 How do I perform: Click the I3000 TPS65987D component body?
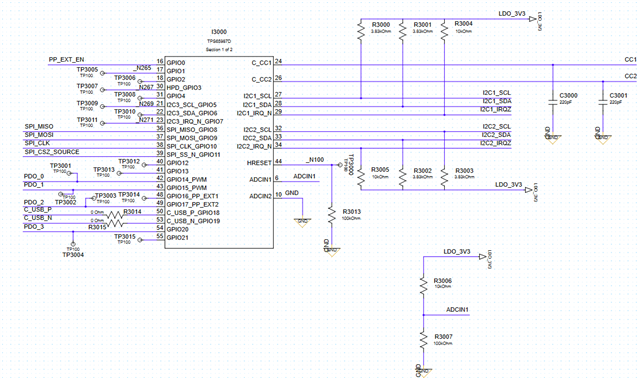[x=219, y=152]
